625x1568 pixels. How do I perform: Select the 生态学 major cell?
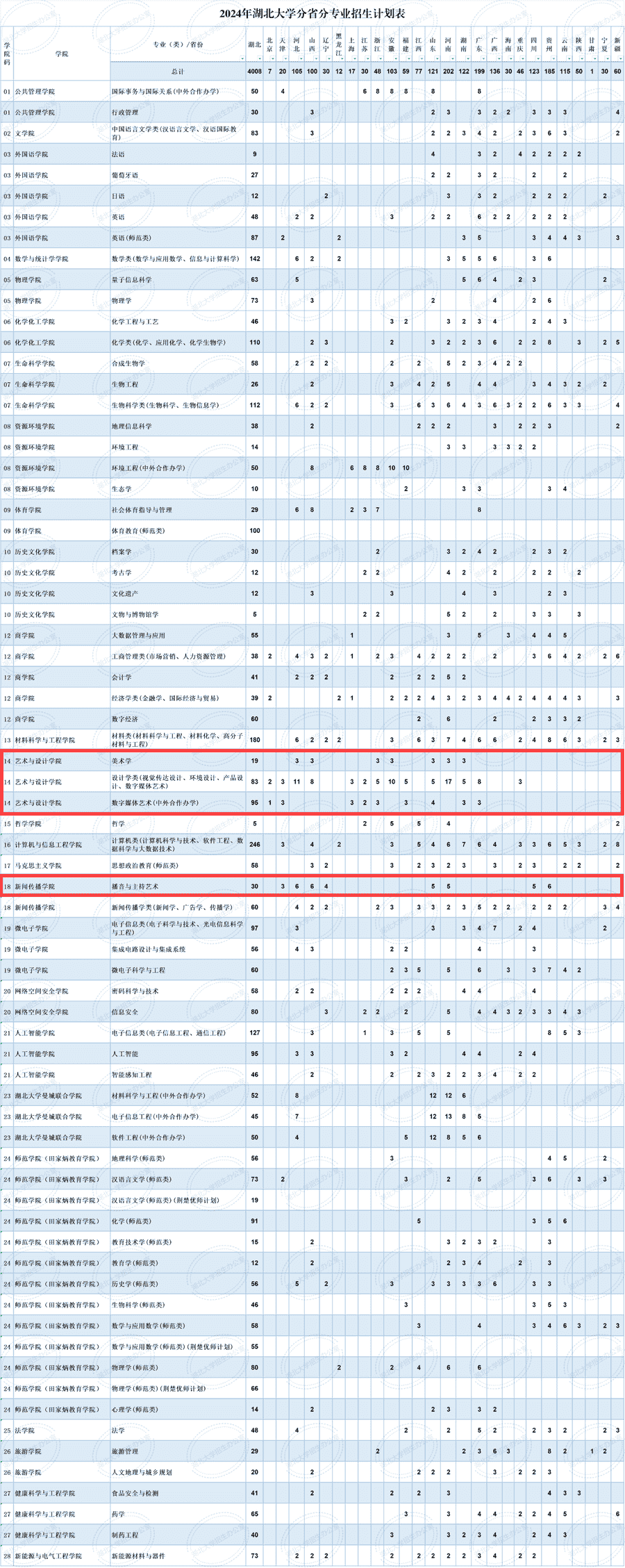point(178,488)
